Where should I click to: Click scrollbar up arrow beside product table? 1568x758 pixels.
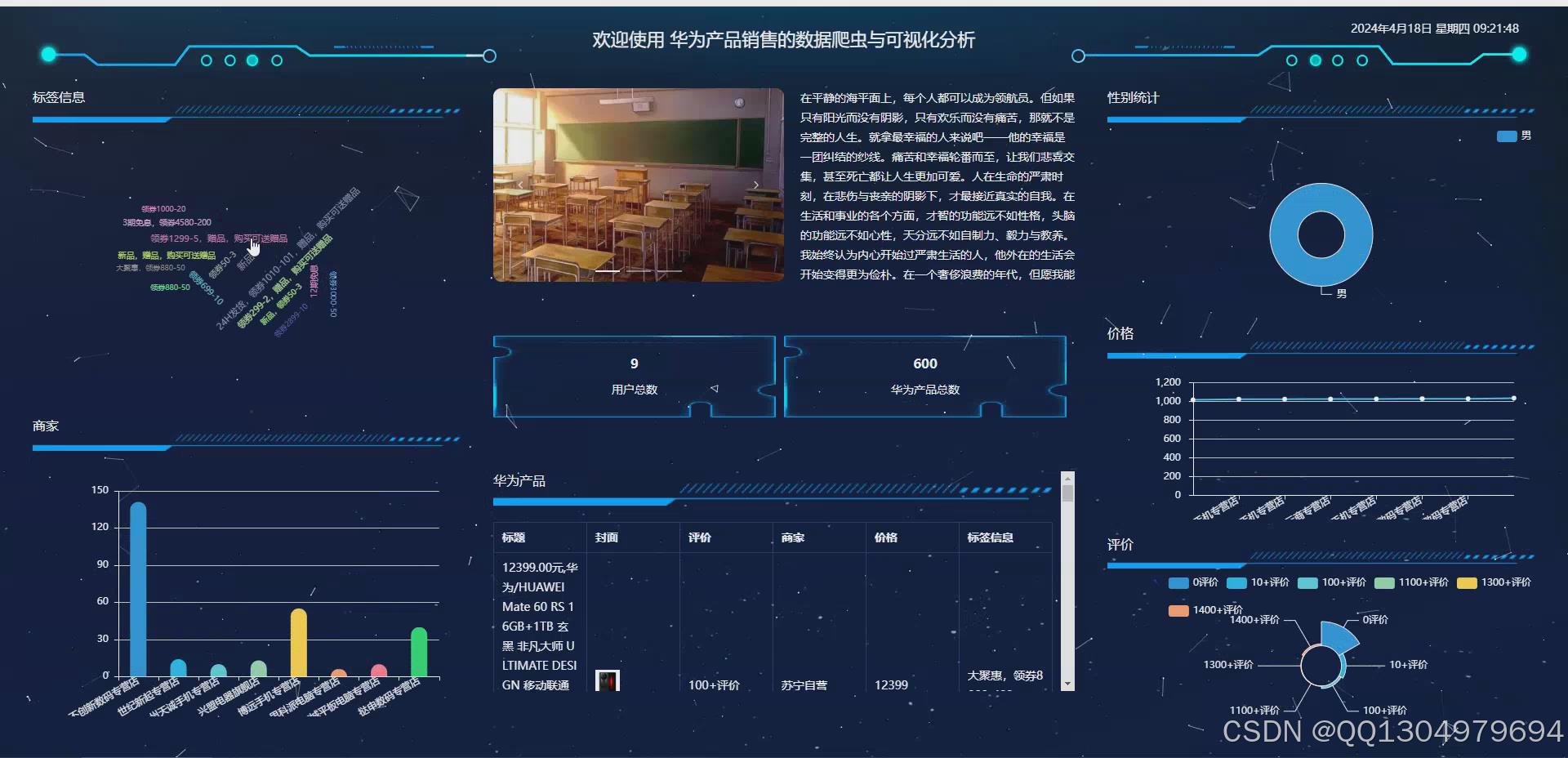pyautogui.click(x=1067, y=478)
